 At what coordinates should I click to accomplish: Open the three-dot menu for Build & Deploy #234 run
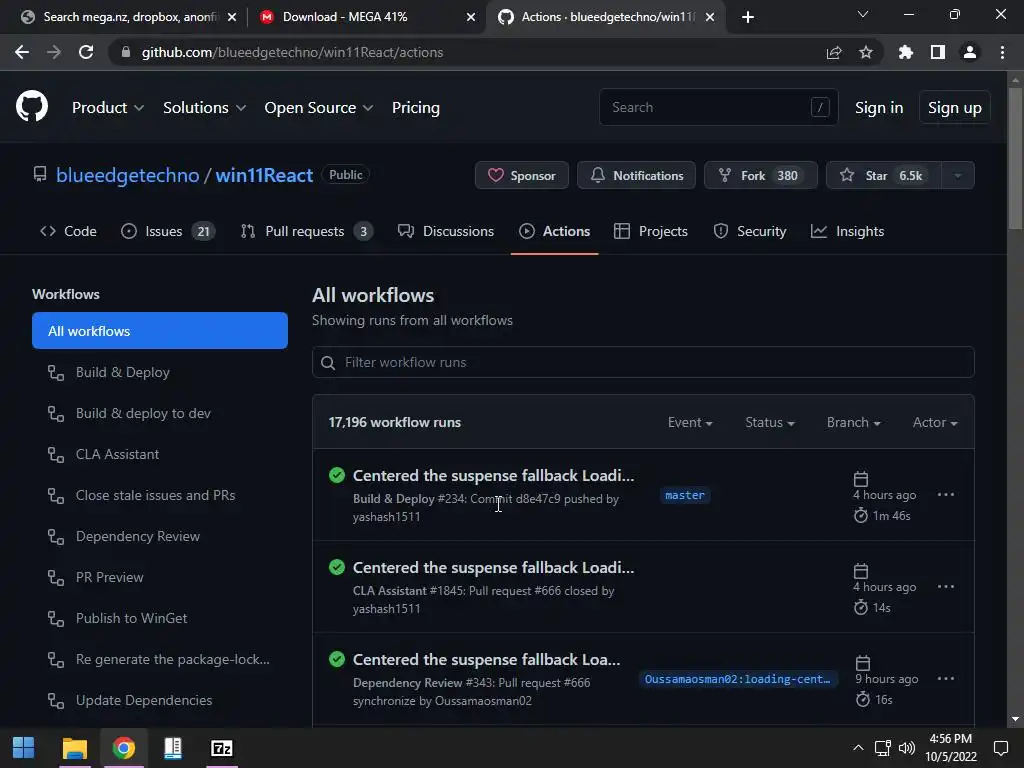(946, 494)
